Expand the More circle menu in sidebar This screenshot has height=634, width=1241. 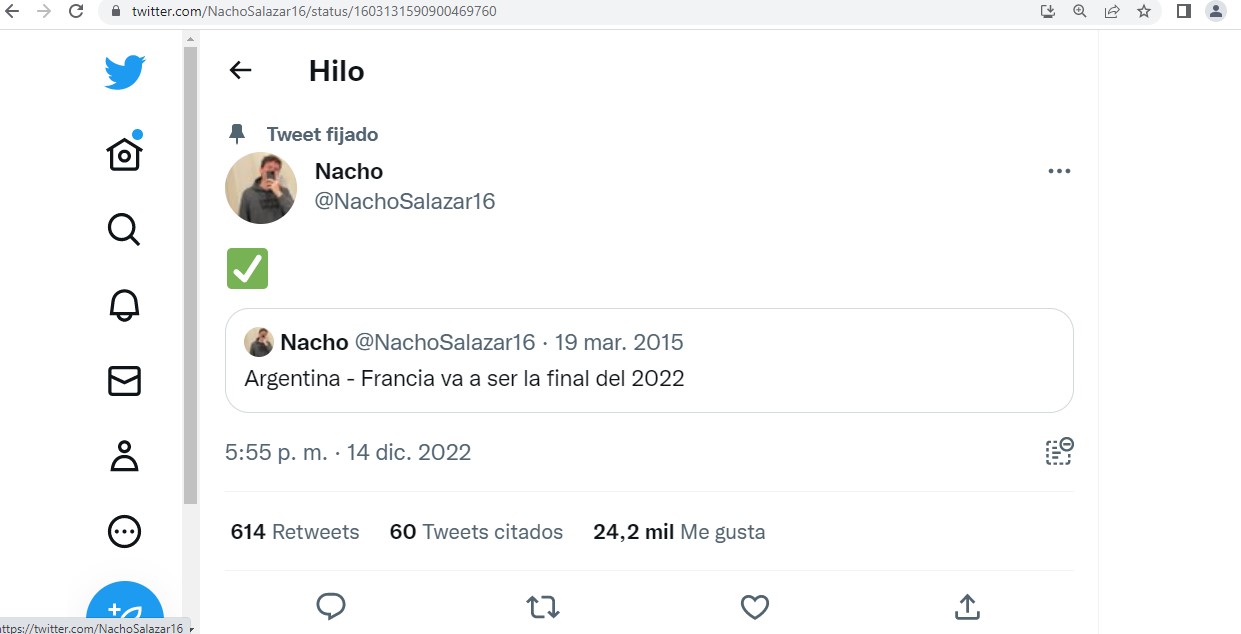(x=125, y=531)
